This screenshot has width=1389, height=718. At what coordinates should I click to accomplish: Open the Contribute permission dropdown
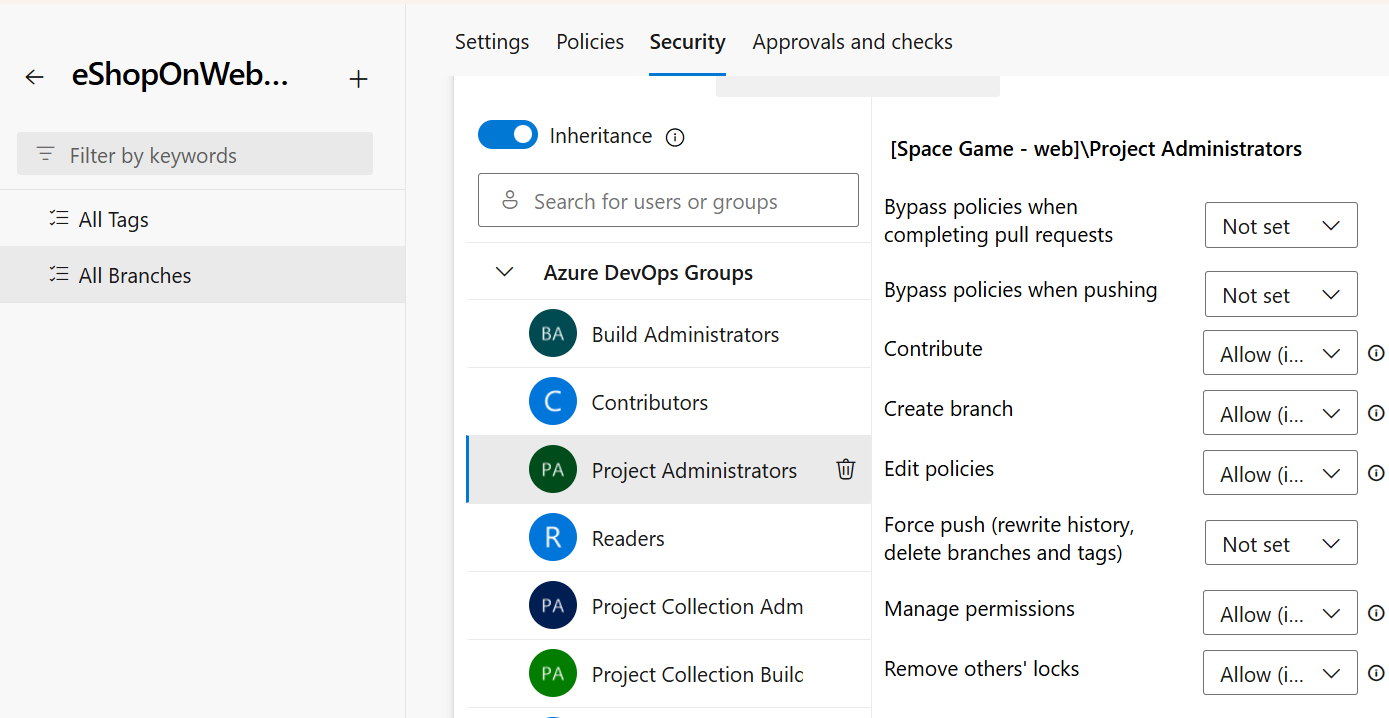tap(1280, 354)
